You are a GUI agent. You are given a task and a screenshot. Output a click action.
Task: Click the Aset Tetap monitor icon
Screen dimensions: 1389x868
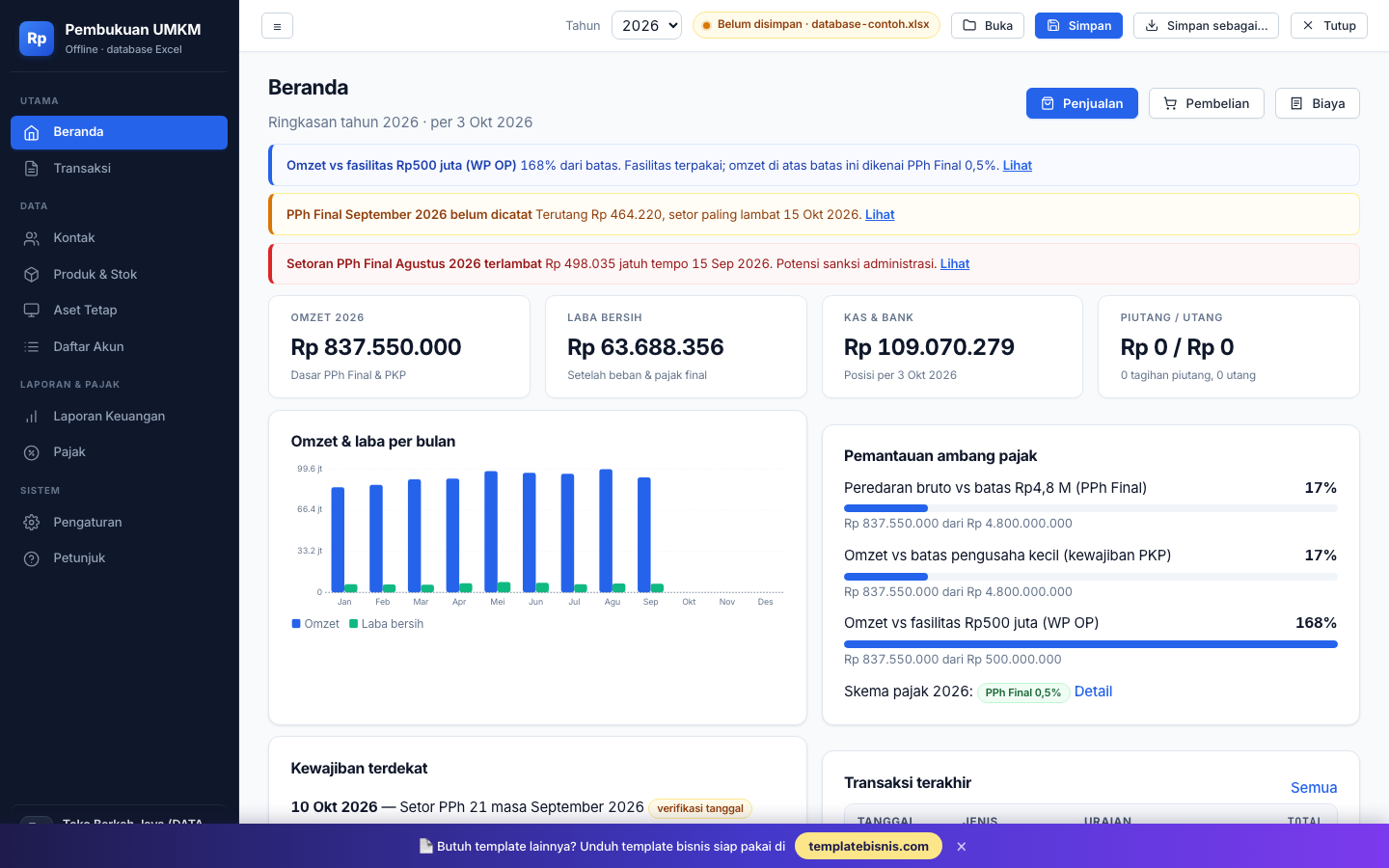pos(32,311)
